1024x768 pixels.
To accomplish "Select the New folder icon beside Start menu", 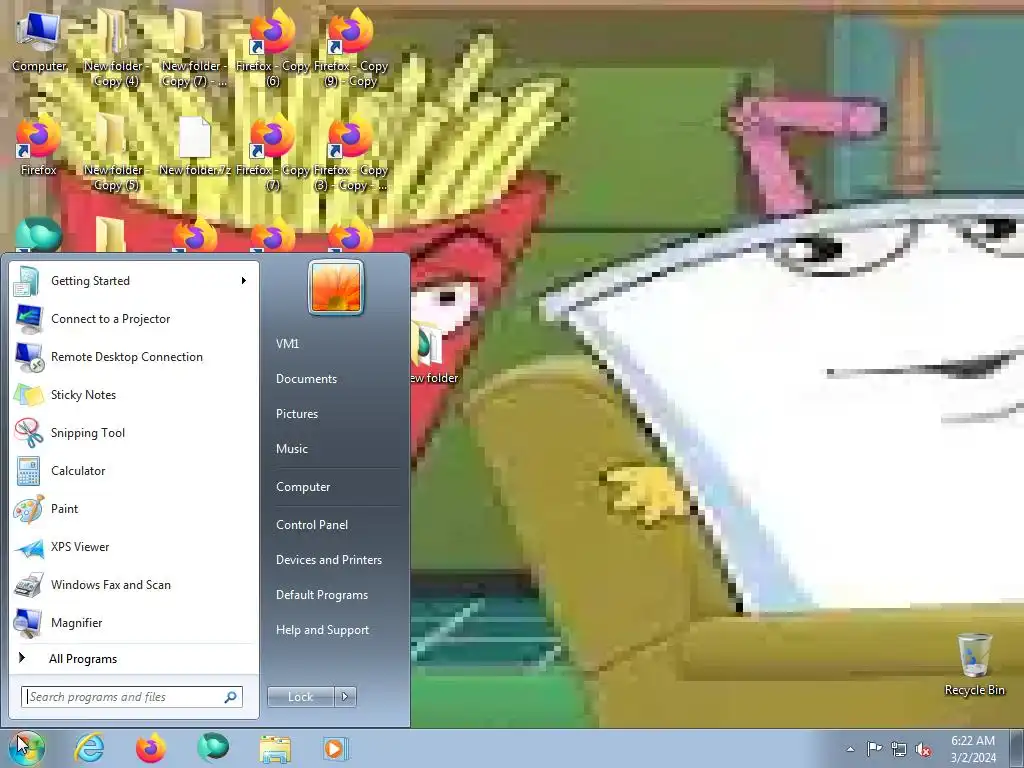I will (x=432, y=353).
